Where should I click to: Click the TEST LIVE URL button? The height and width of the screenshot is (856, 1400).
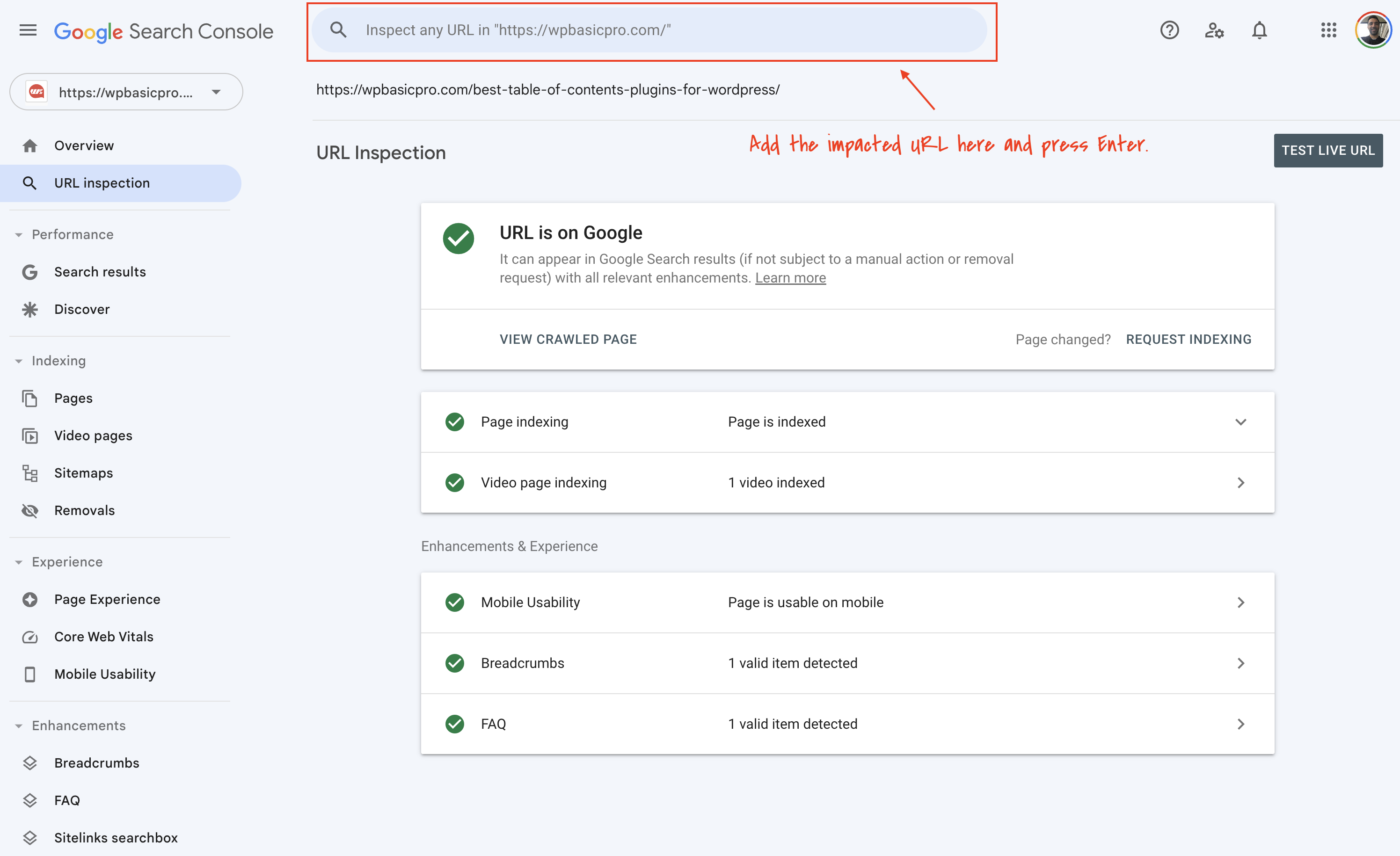pyautogui.click(x=1328, y=151)
